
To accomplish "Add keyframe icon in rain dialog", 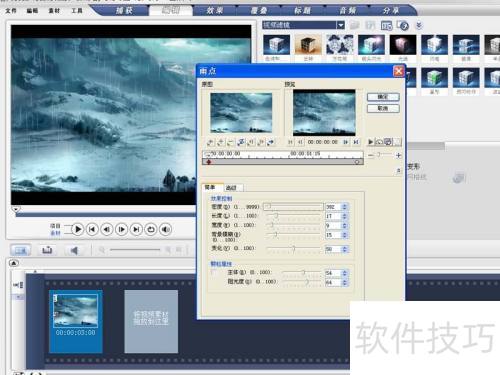I will click(x=220, y=142).
